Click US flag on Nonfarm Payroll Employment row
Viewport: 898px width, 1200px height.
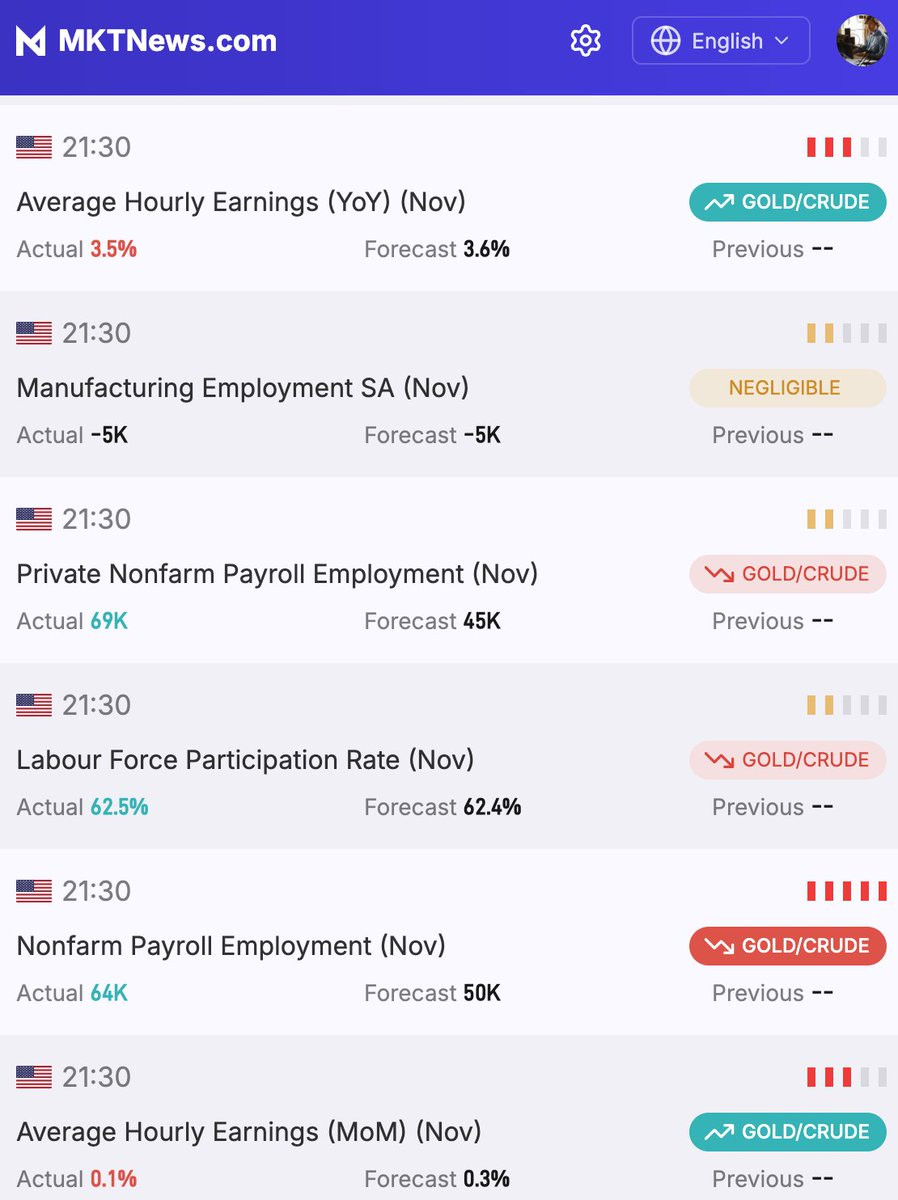pyautogui.click(x=34, y=892)
